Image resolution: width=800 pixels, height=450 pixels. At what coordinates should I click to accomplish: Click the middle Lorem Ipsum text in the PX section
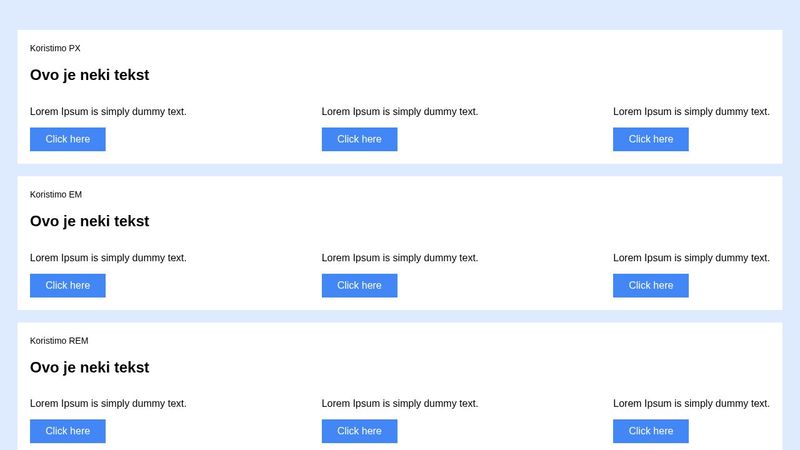(400, 111)
